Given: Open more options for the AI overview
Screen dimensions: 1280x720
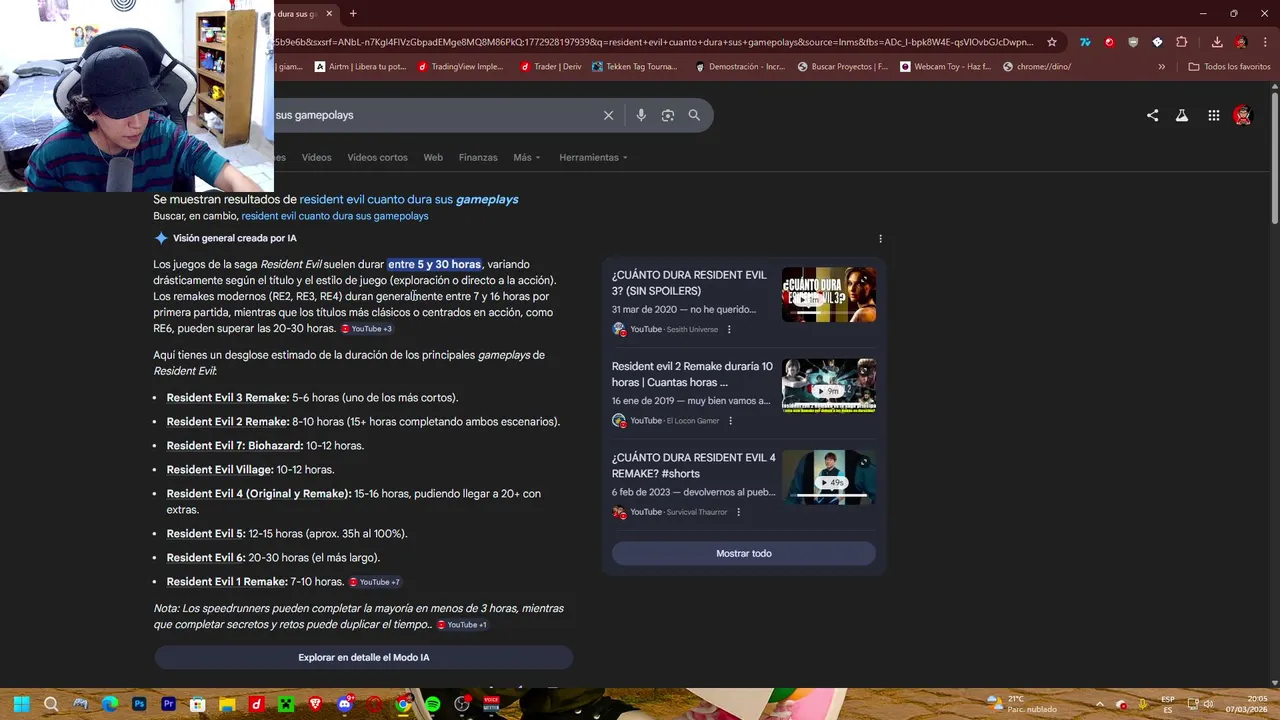Looking at the screenshot, I should [880, 239].
